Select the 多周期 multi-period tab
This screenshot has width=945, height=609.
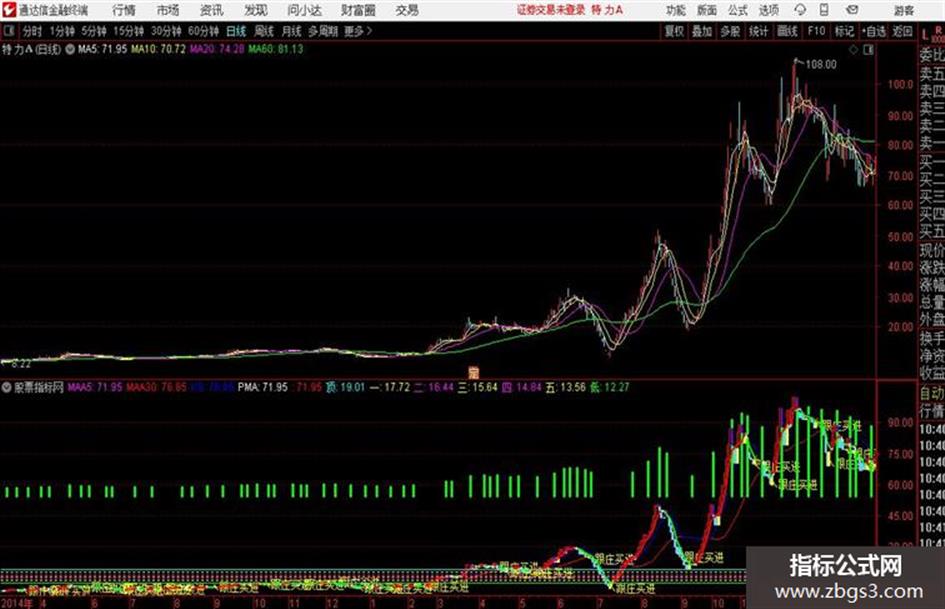point(323,31)
